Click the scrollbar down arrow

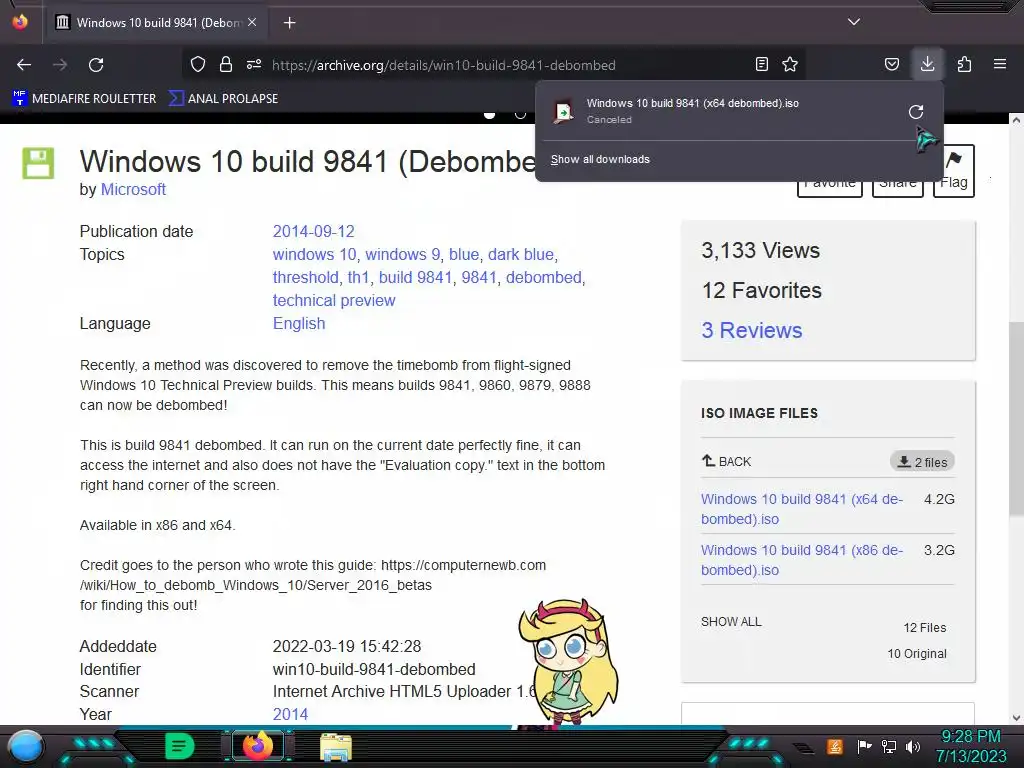coord(1016,718)
